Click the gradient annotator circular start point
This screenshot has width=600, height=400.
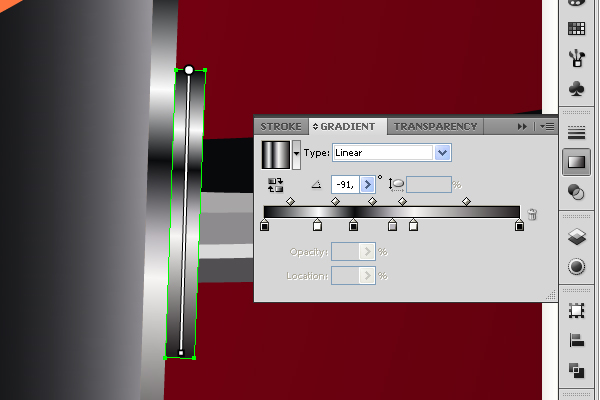point(189,70)
